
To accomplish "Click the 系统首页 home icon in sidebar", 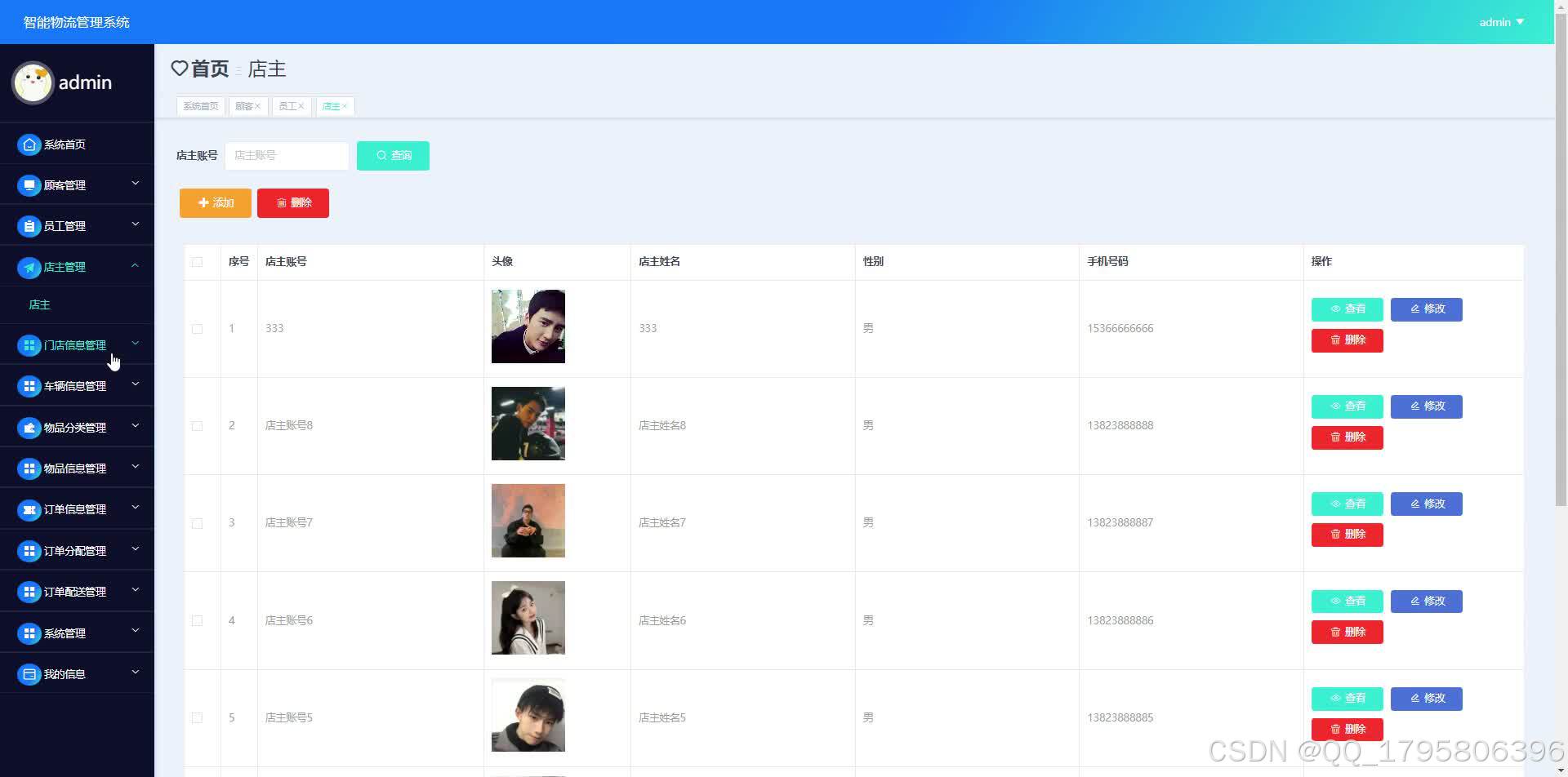I will 29,144.
